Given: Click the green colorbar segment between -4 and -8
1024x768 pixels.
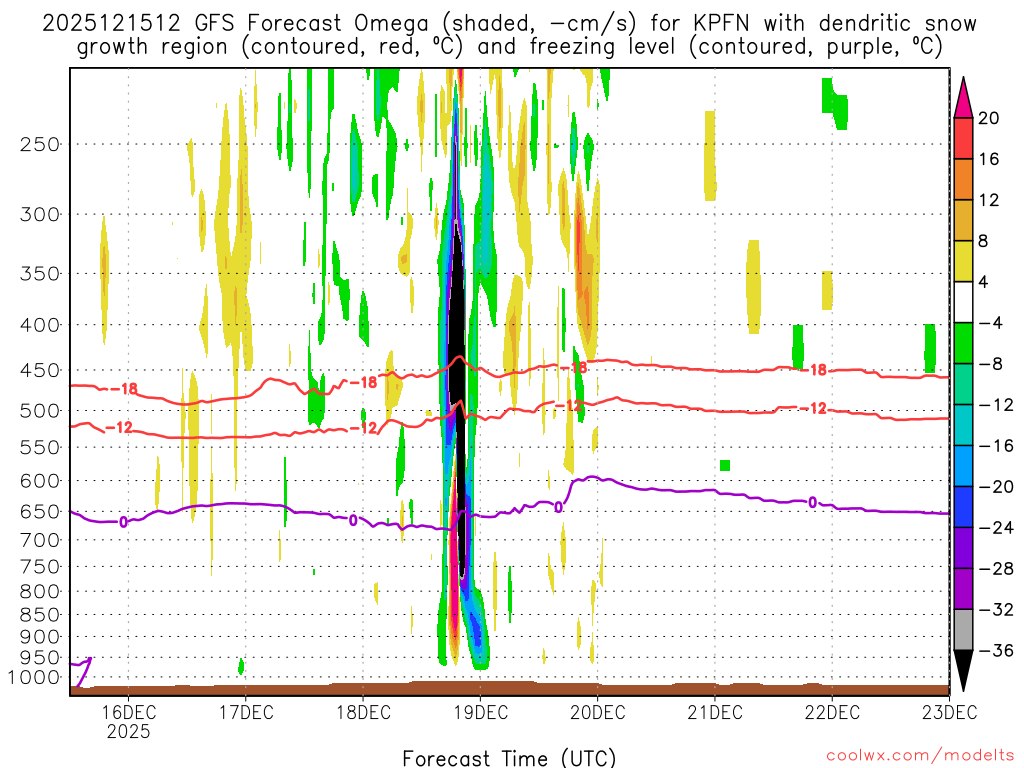Looking at the screenshot, I should tap(963, 343).
